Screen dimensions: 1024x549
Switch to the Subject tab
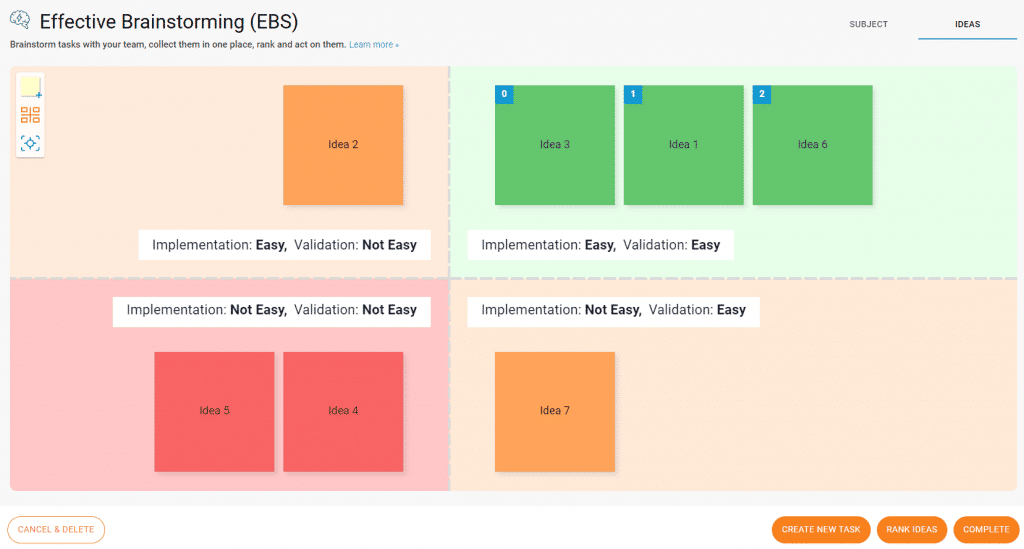pos(868,24)
